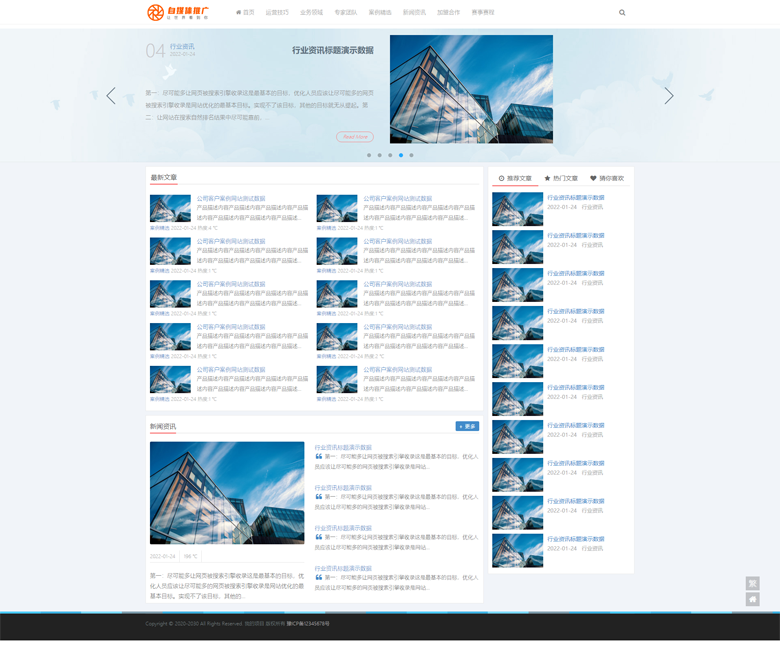Click the top floating button above home icon
This screenshot has width=780, height=649.
pyautogui.click(x=752, y=584)
